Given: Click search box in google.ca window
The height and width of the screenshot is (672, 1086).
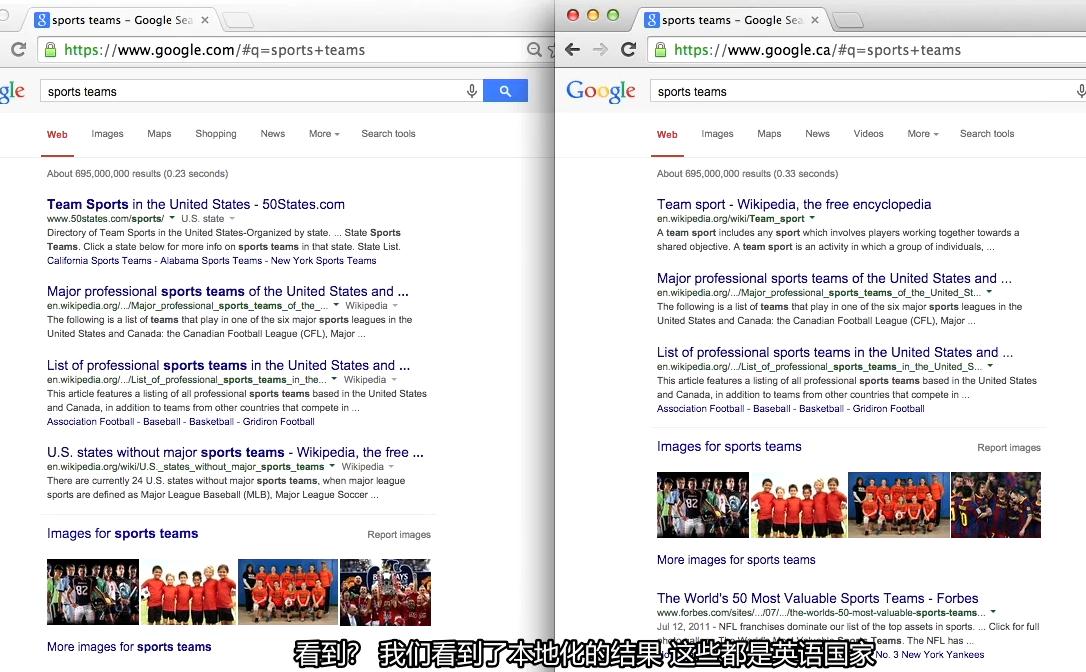Looking at the screenshot, I should [868, 91].
